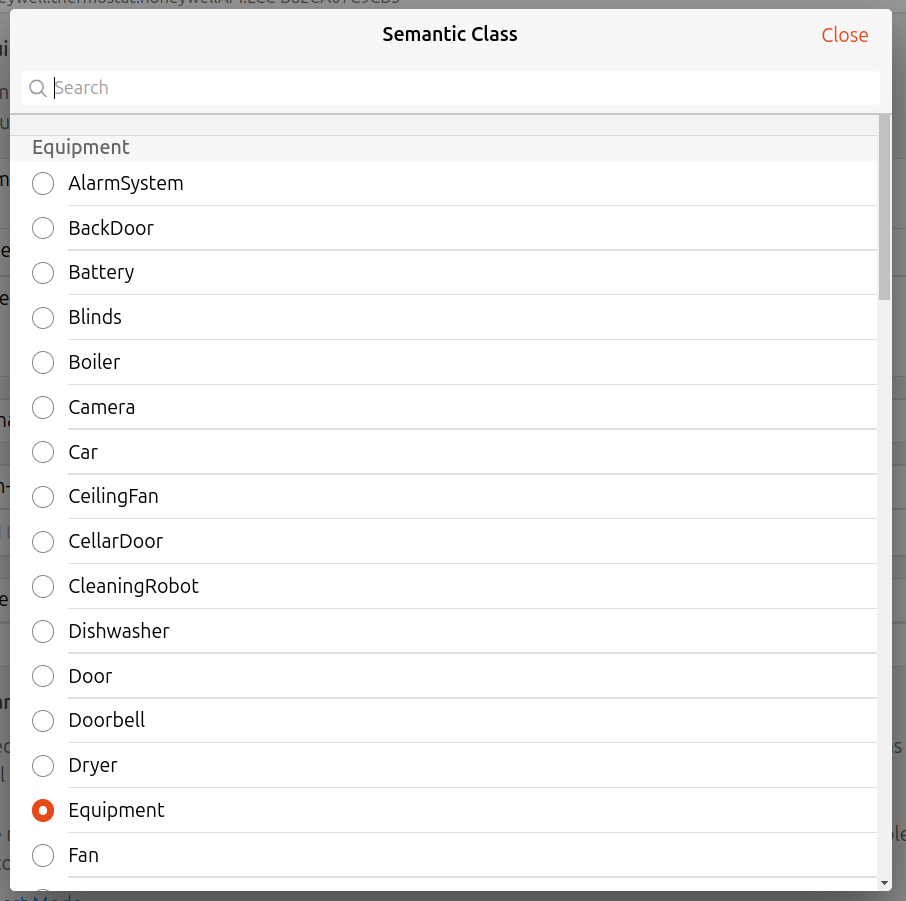Choose the Door class option

click(43, 676)
